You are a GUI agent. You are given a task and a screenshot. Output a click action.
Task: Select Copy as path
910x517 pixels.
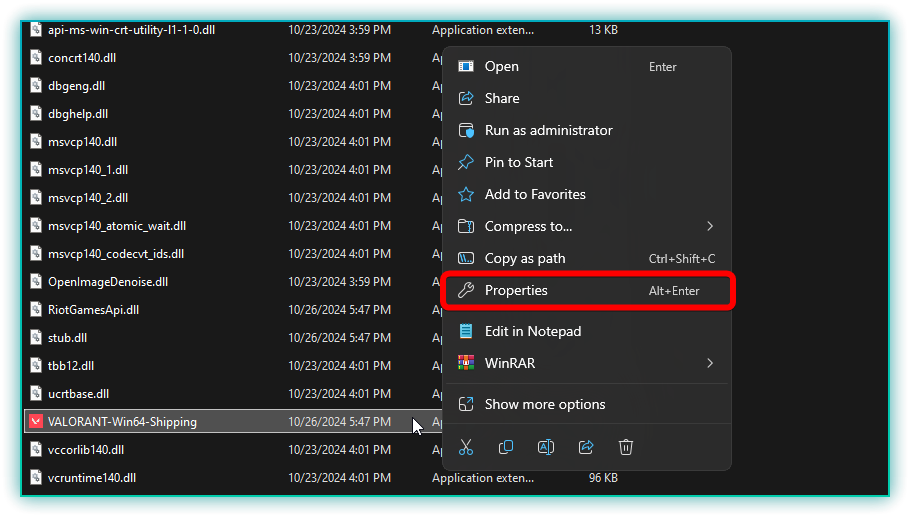(586, 258)
